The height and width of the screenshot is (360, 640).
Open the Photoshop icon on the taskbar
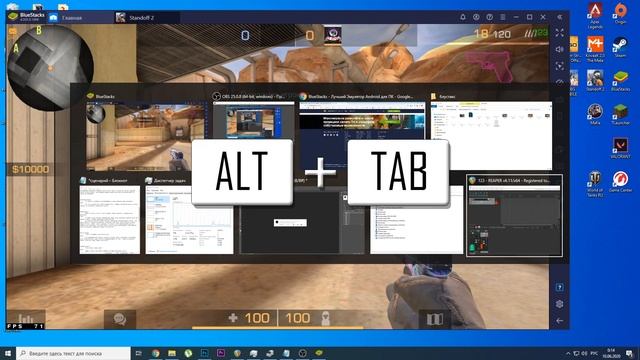pyautogui.click(x=204, y=353)
